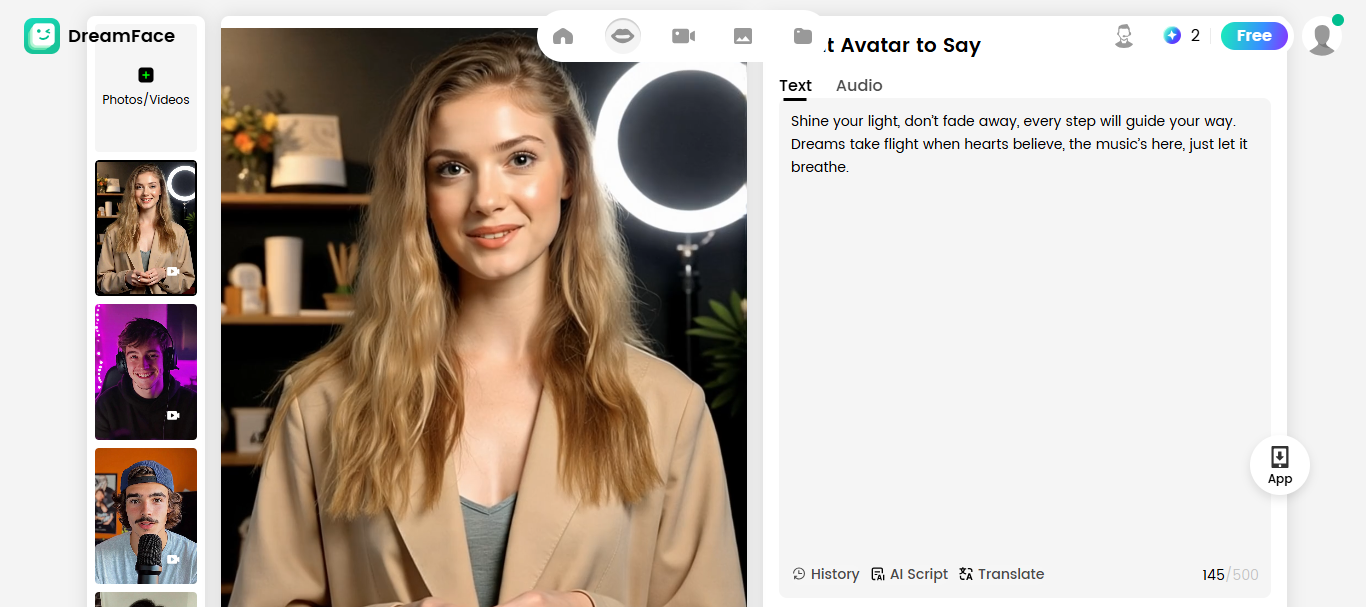The width and height of the screenshot is (1366, 607).
Task: Generate text with AI Script
Action: pyautogui.click(x=909, y=574)
